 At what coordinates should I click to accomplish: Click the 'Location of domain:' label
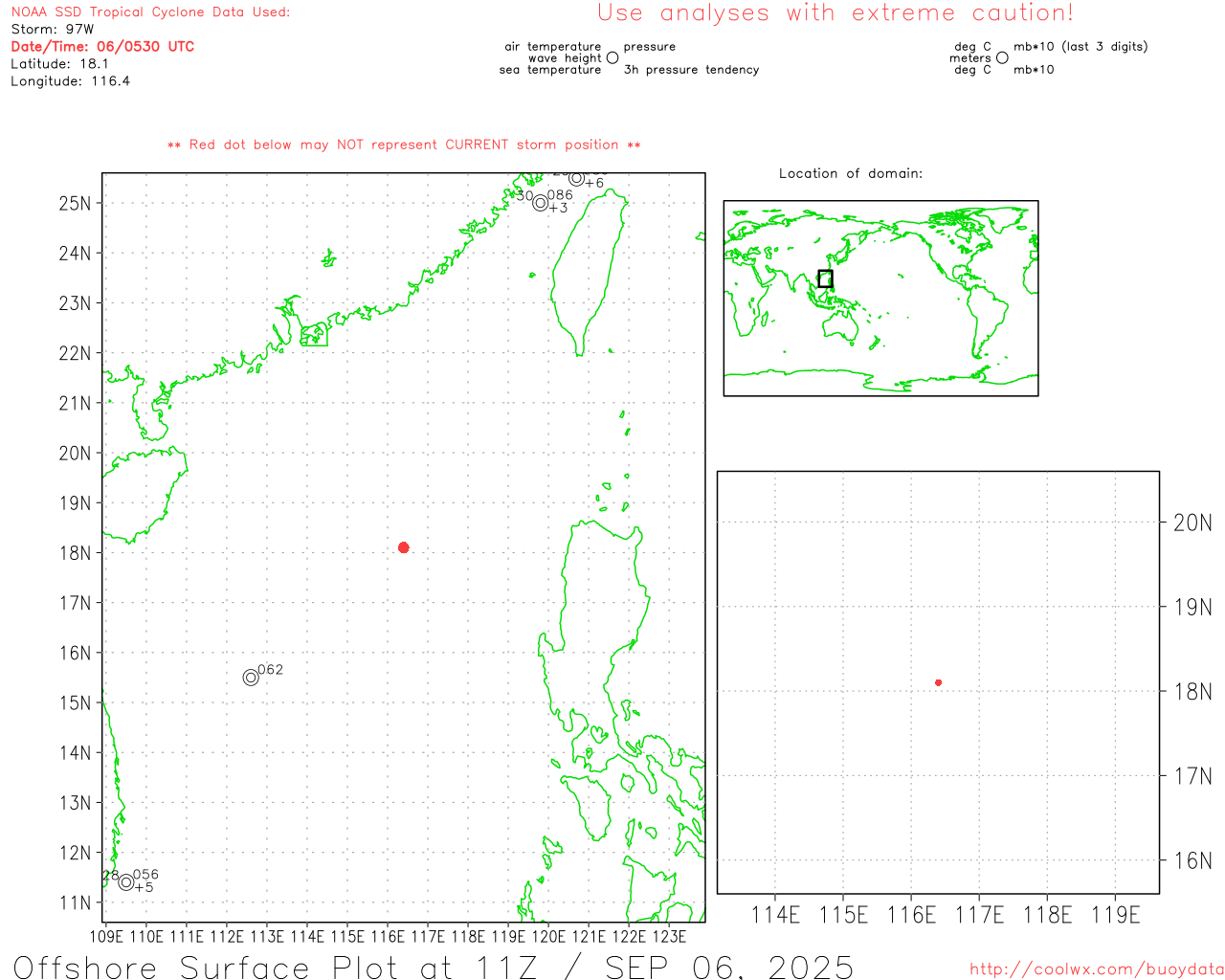click(851, 173)
